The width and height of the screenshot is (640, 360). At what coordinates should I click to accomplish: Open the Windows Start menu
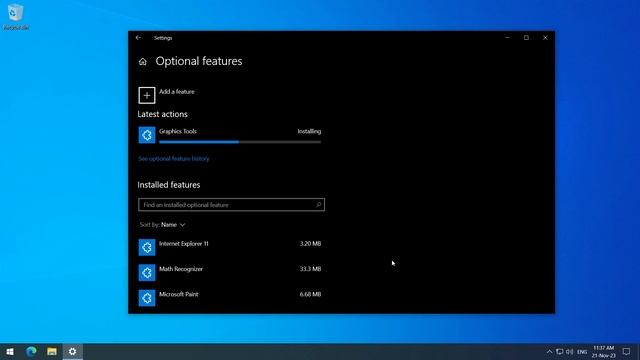[x=10, y=351]
